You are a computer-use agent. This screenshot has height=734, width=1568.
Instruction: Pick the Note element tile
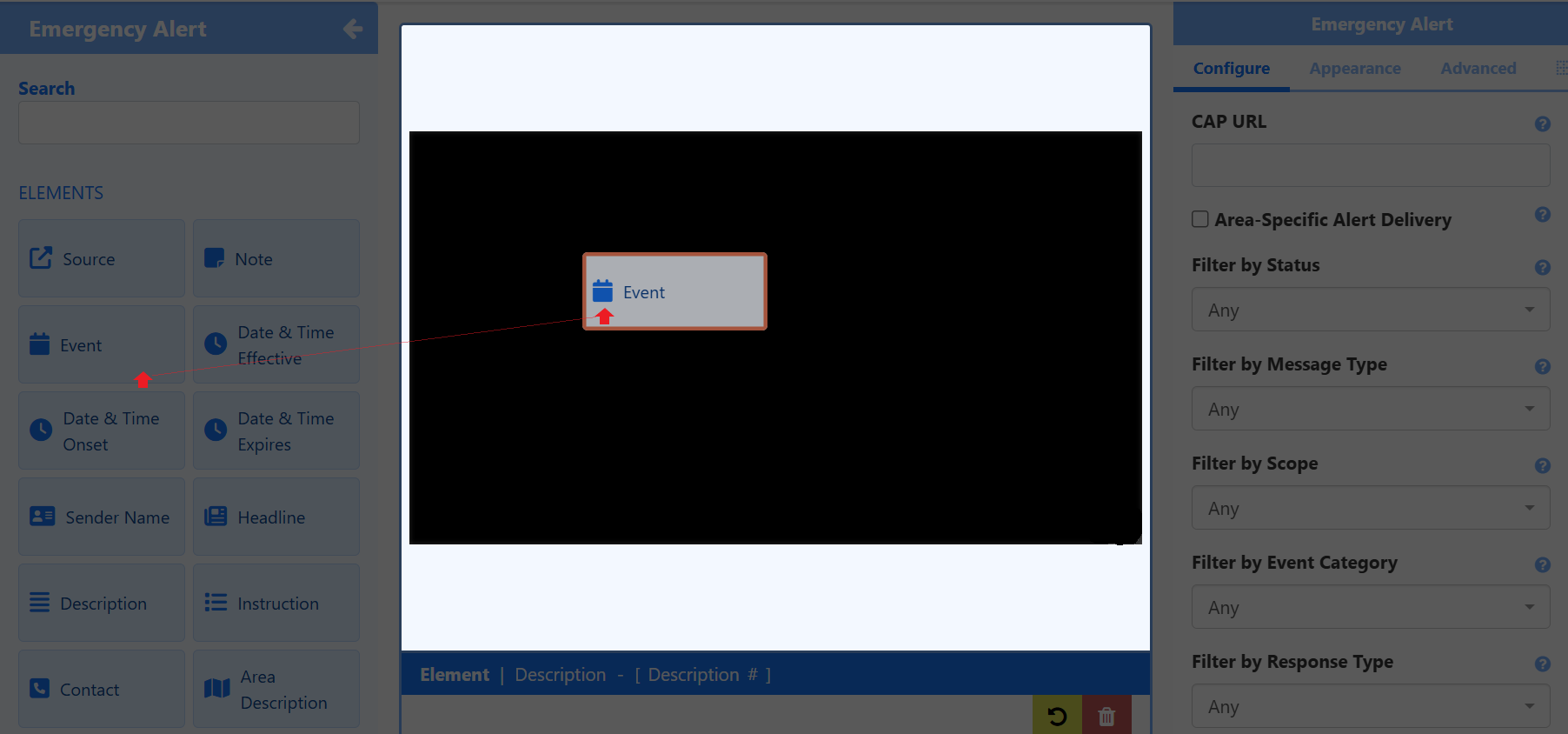(x=276, y=258)
